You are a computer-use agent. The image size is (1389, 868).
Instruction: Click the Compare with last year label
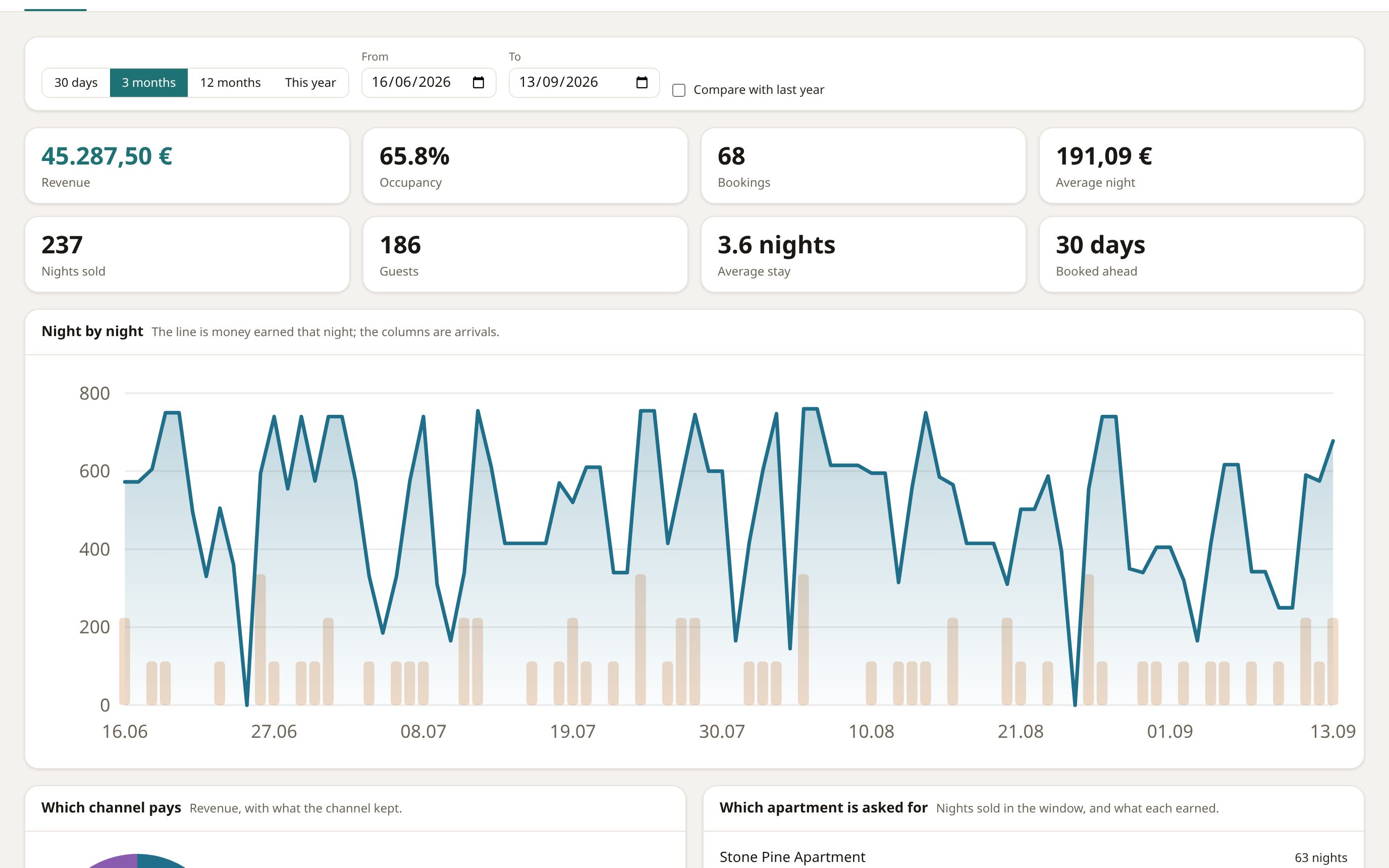[759, 90]
